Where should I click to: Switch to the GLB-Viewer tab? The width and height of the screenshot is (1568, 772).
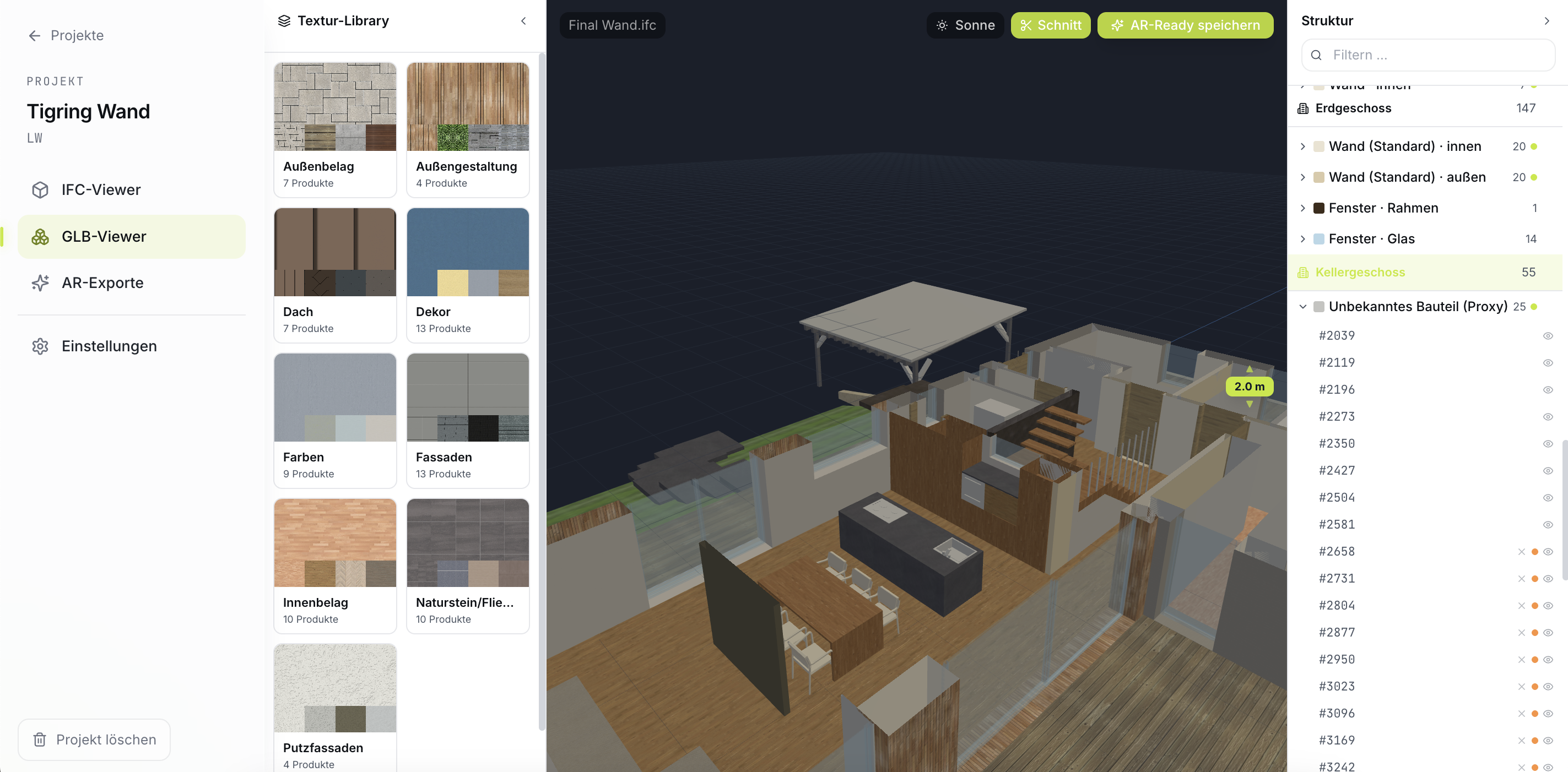point(132,237)
